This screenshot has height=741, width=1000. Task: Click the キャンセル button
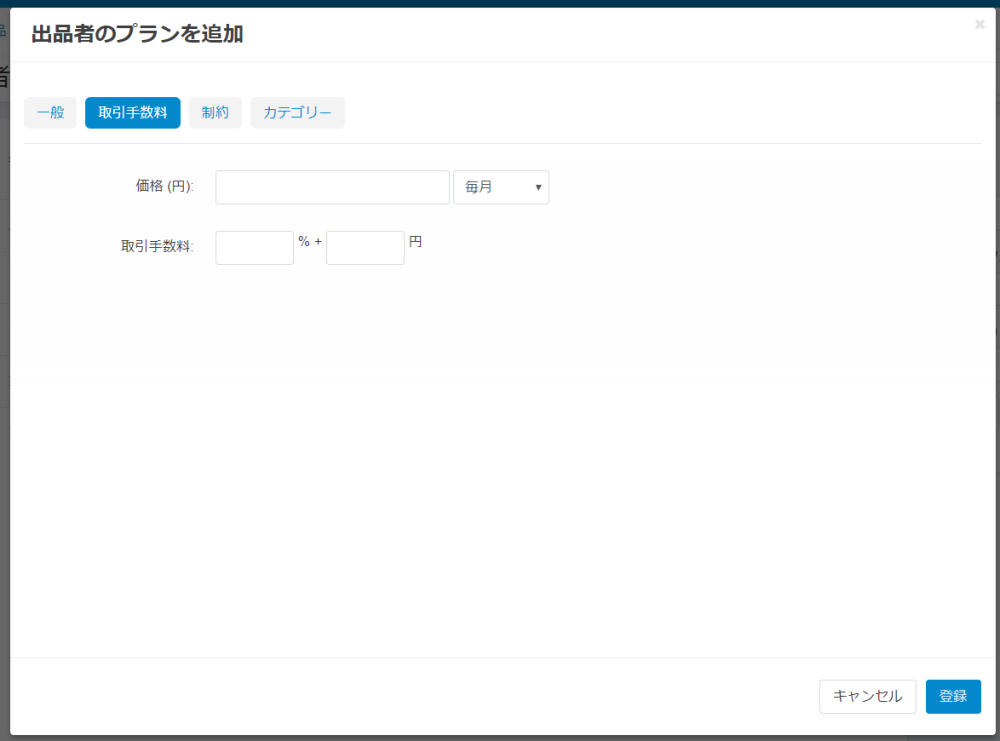[867, 696]
